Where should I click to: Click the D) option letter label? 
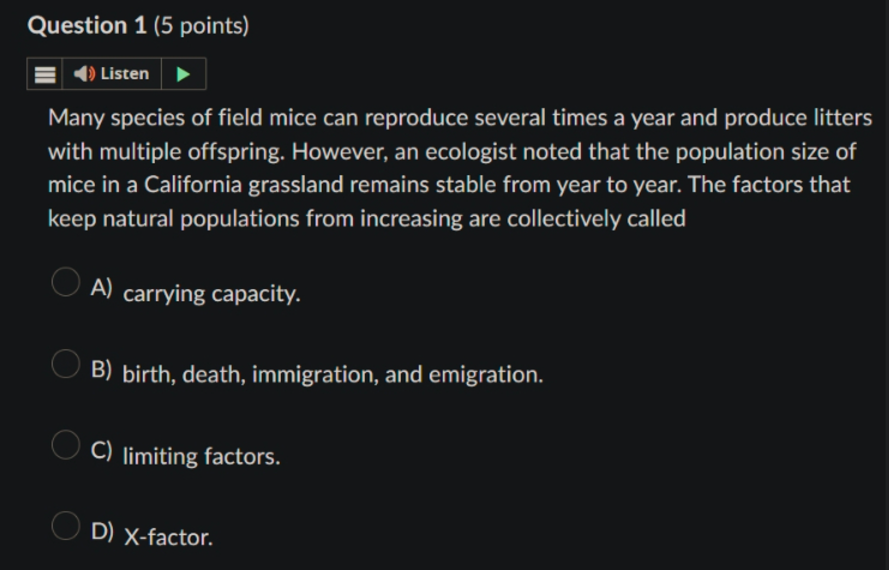coord(102,531)
